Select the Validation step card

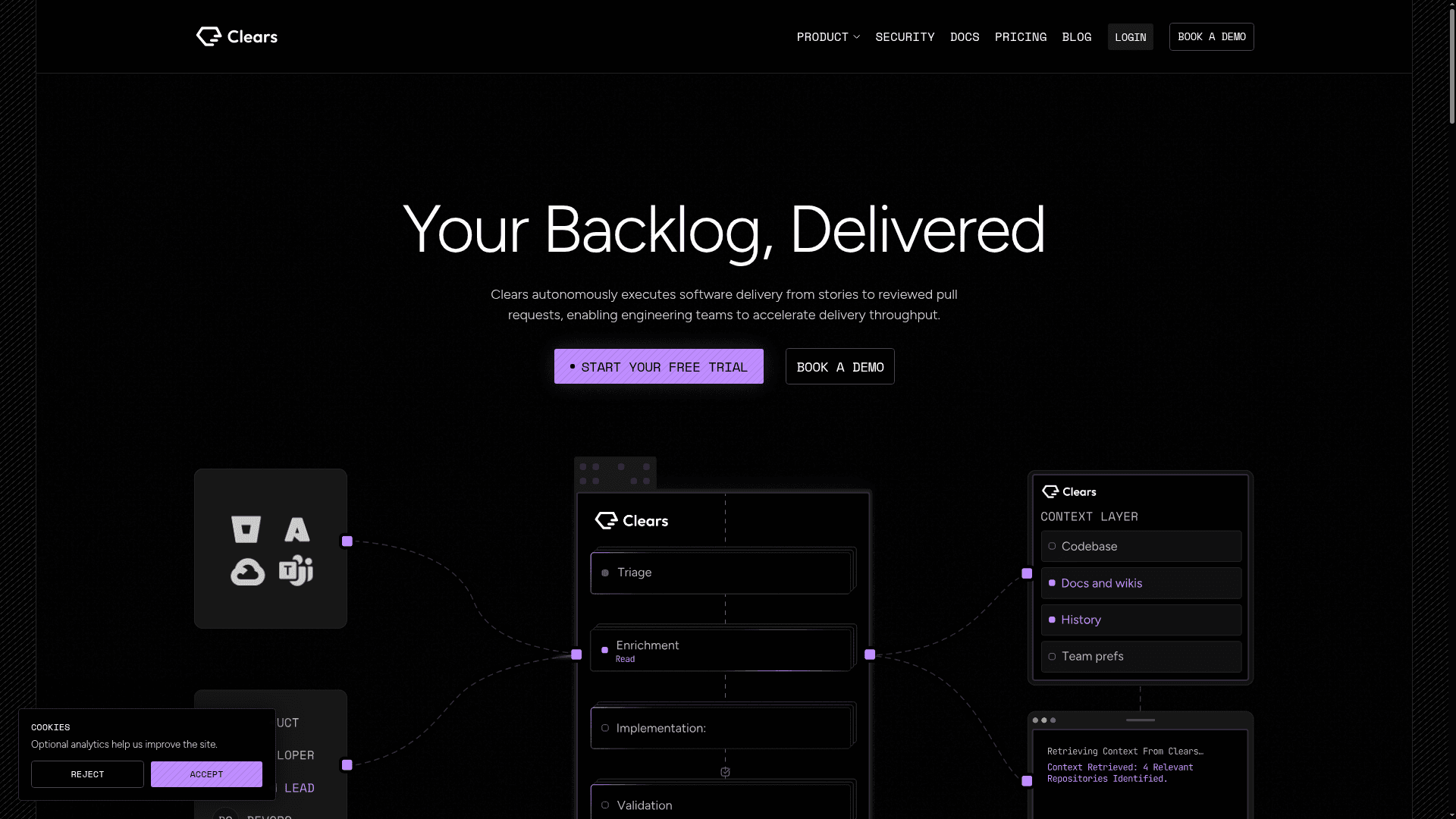[721, 802]
